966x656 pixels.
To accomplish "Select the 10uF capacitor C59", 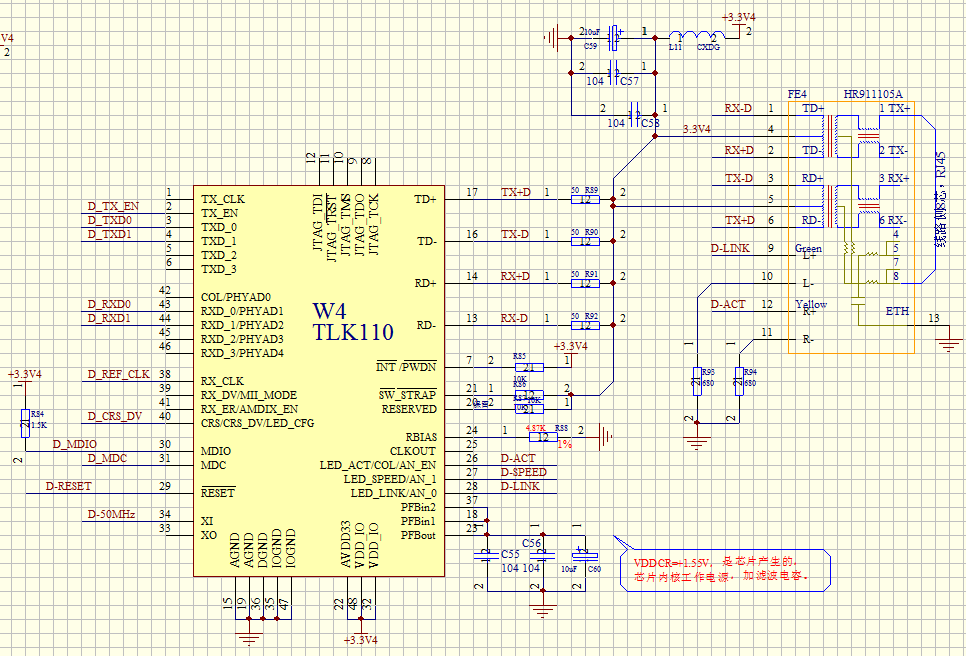I will 613,38.
